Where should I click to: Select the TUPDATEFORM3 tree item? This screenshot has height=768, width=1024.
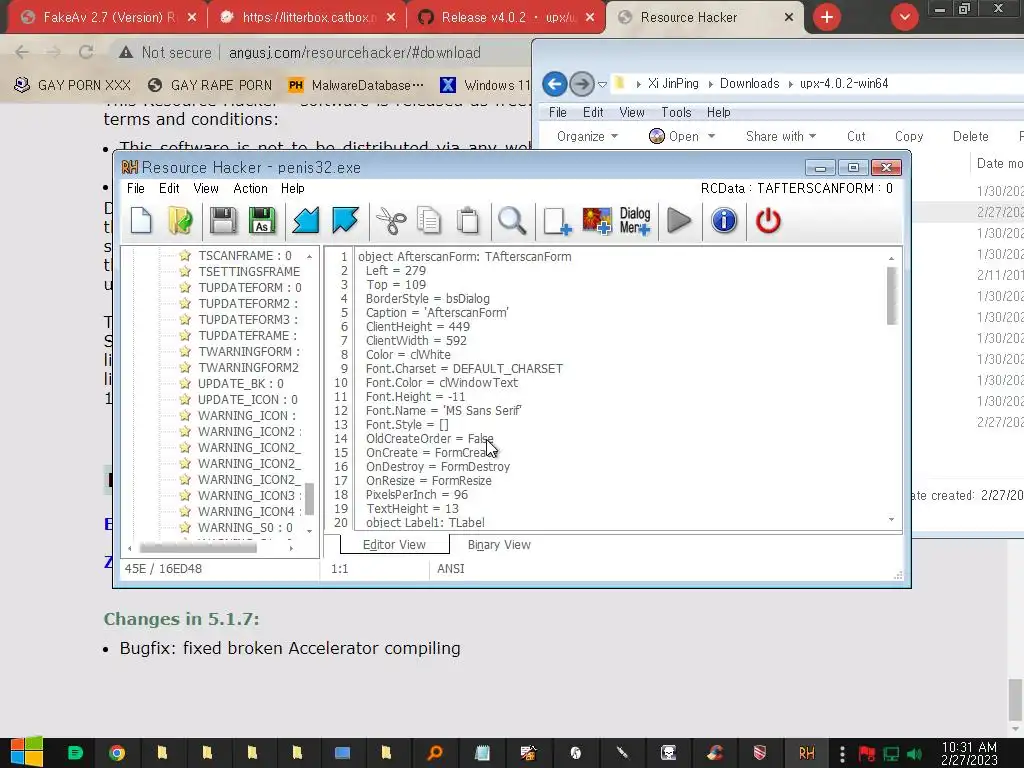(248, 319)
